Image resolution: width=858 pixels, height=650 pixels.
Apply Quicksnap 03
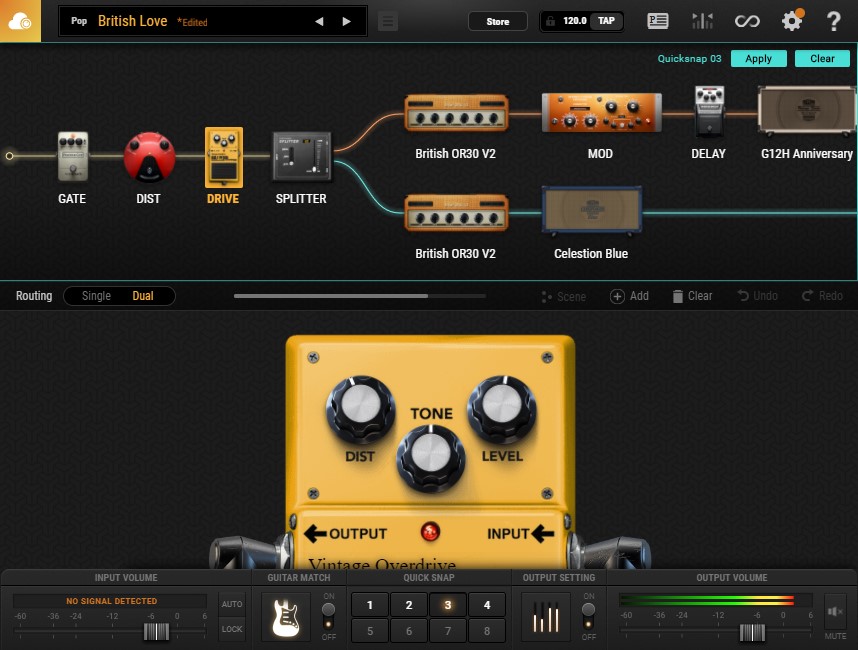758,59
